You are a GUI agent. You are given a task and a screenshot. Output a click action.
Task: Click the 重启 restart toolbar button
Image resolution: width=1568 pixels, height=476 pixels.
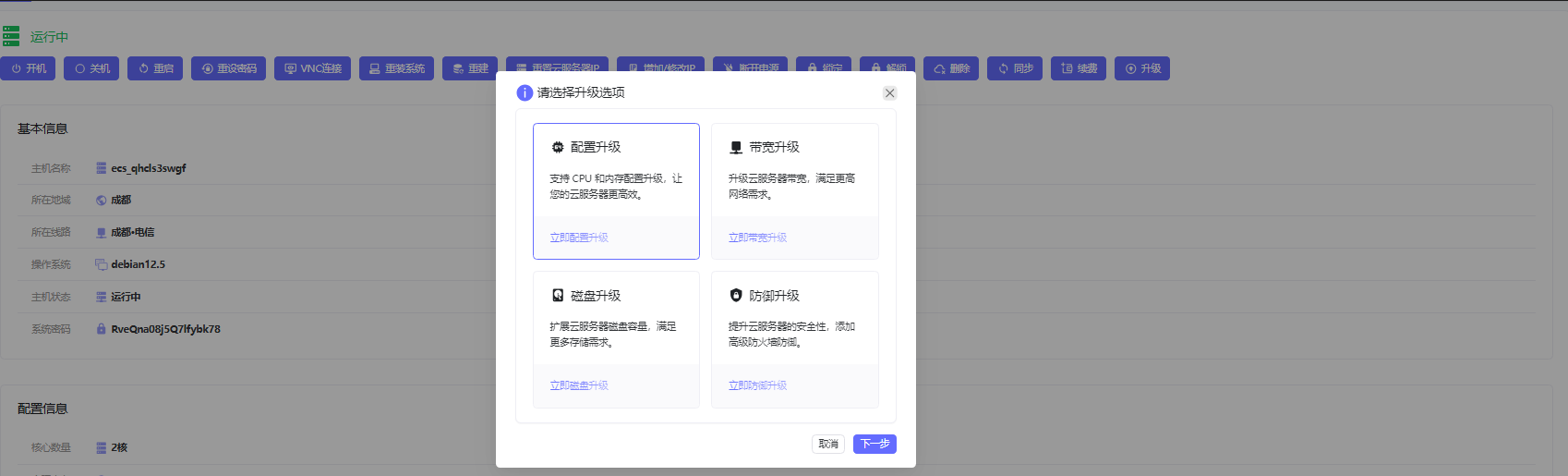point(155,68)
